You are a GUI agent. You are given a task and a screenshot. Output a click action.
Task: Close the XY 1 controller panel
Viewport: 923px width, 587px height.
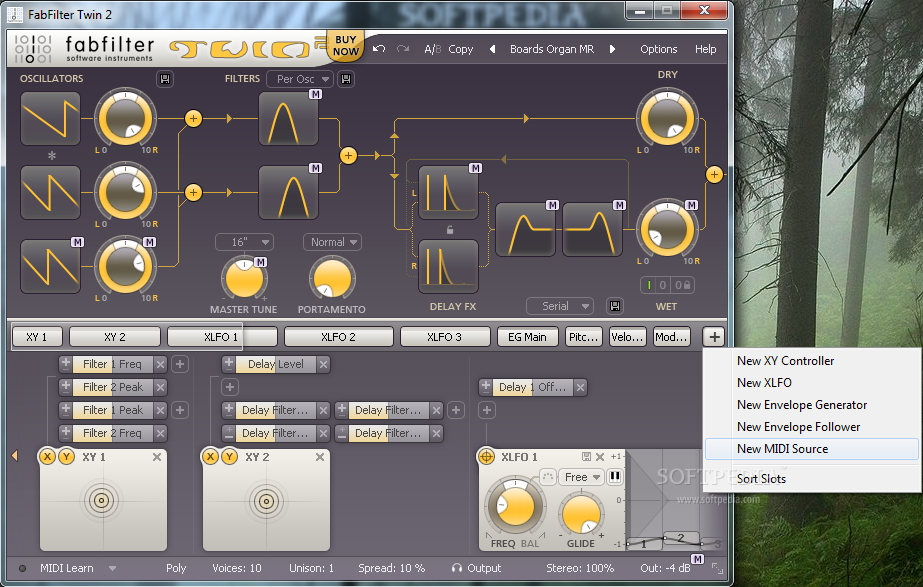[157, 457]
